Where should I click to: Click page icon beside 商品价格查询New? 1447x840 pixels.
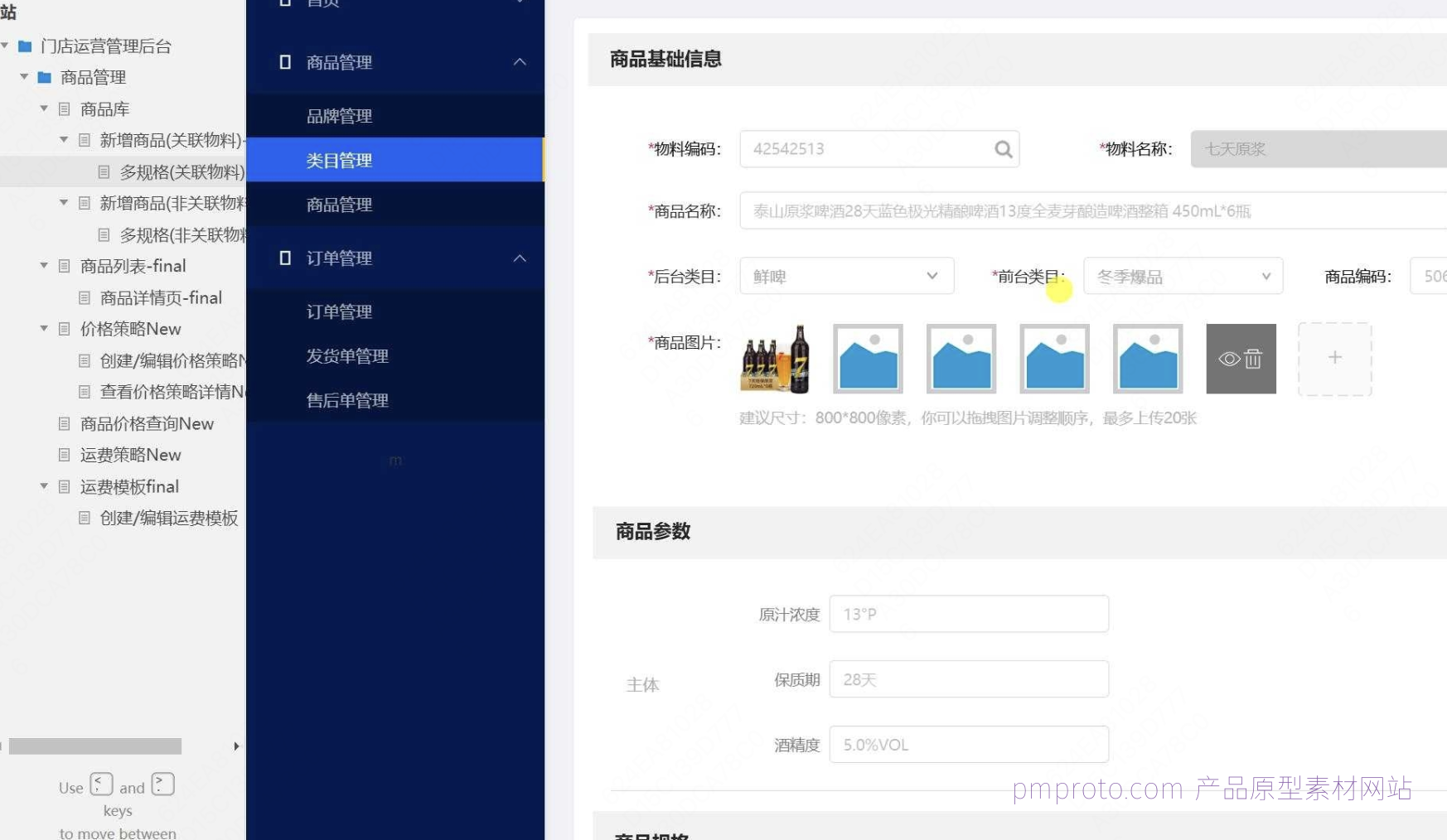pyautogui.click(x=65, y=423)
